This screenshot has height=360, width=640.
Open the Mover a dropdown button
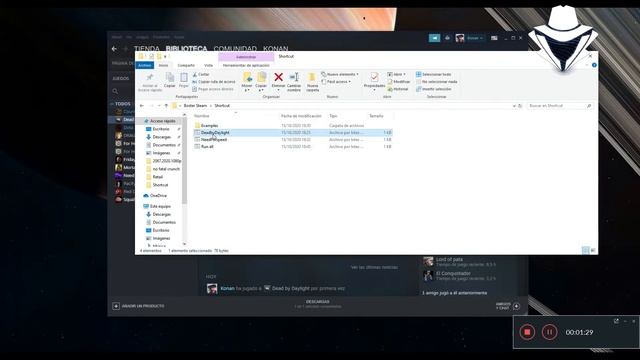pos(247,82)
